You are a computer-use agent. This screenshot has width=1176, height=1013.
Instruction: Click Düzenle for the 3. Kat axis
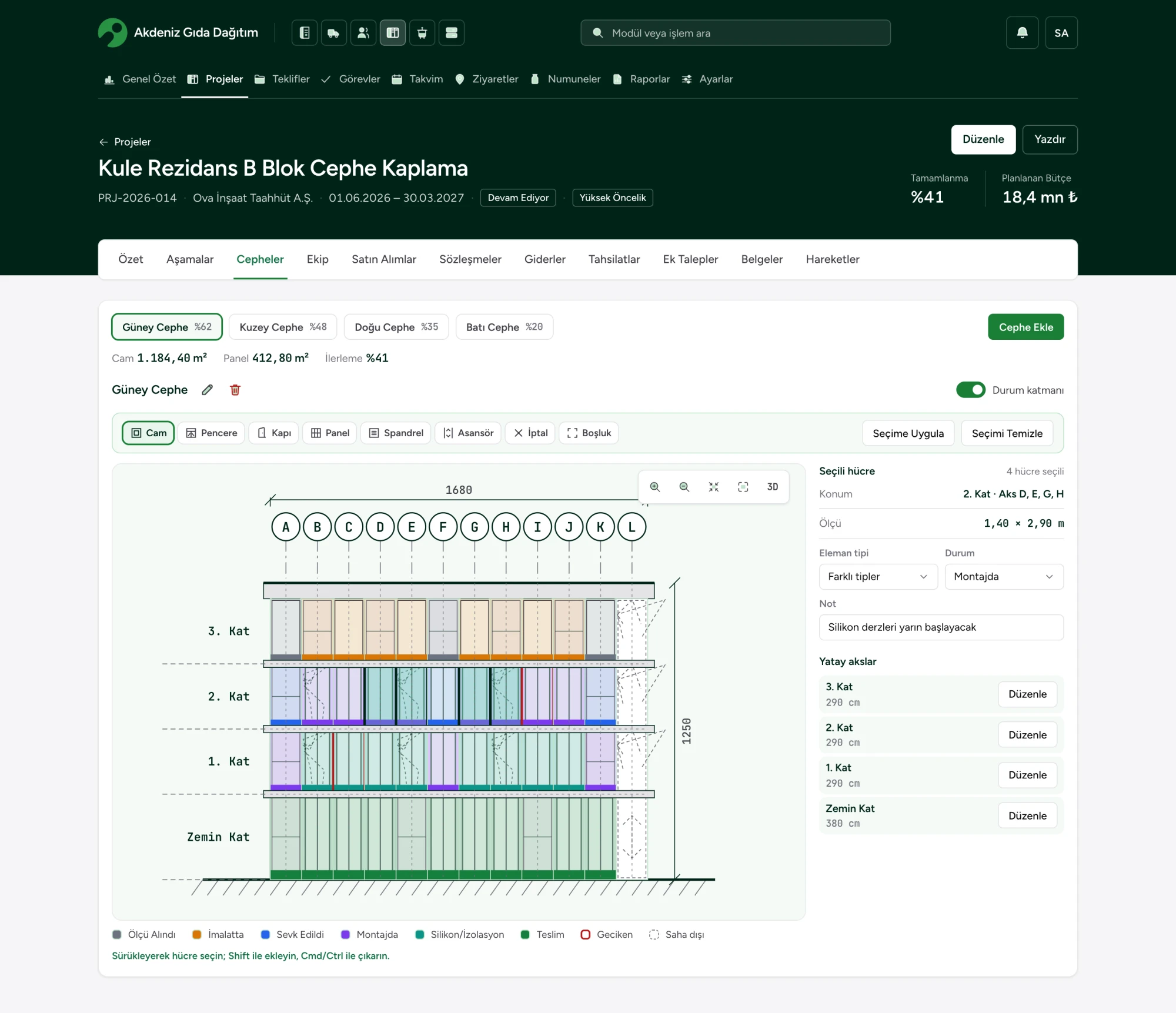1027,694
